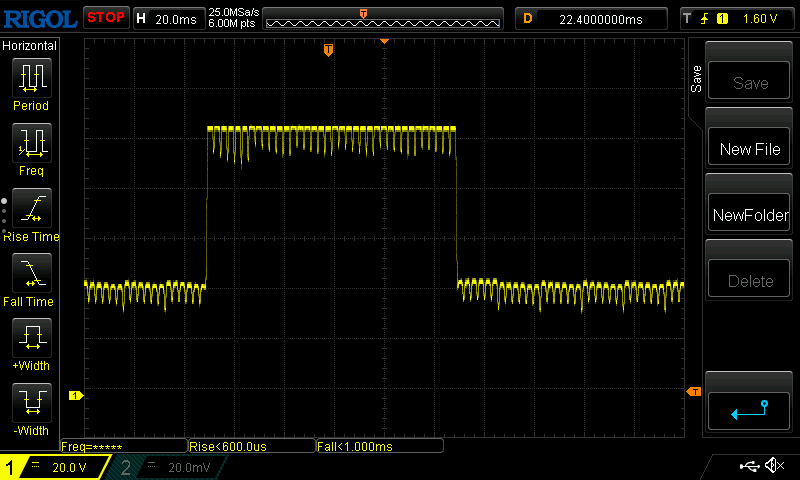Open the Save menu side tab
Image resolution: width=800 pixels, height=480 pixels.
pyautogui.click(x=696, y=79)
